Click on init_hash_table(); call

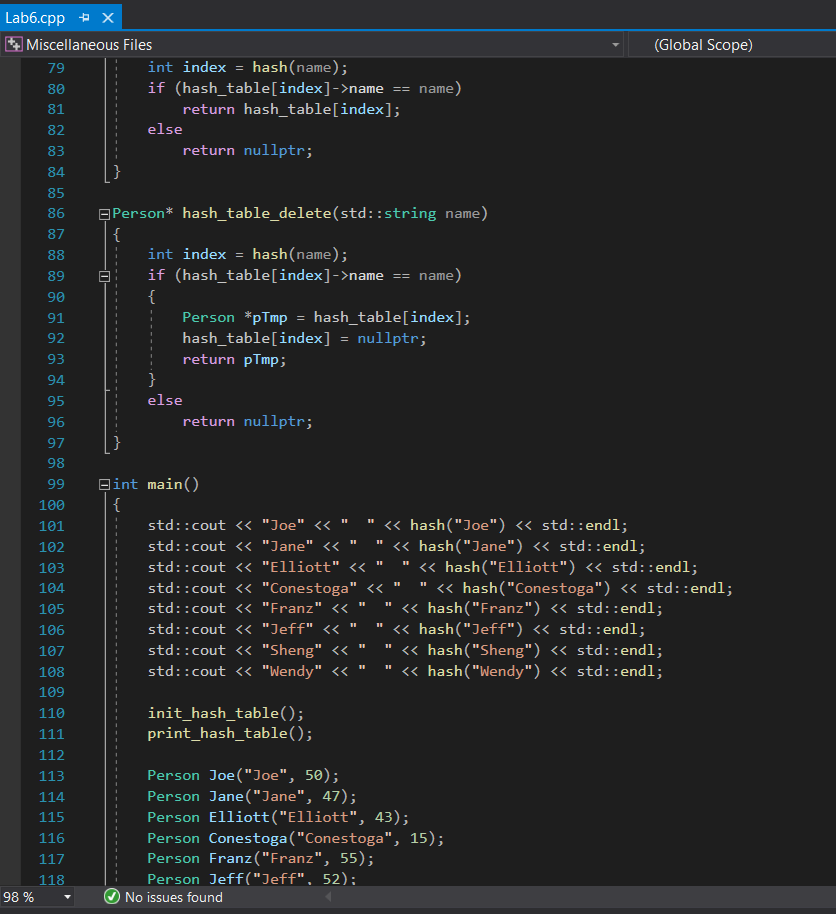pyautogui.click(x=226, y=713)
